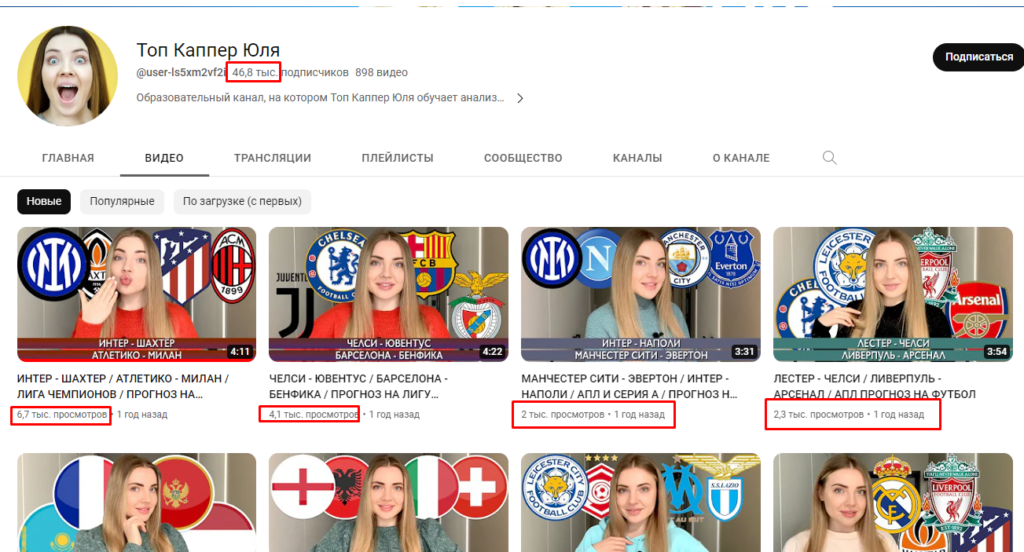1024x552 pixels.
Task: Click the 4,1 тыс. просмотров text
Action: [313, 414]
